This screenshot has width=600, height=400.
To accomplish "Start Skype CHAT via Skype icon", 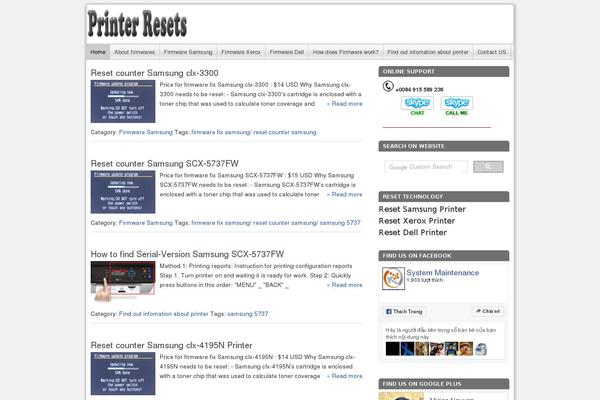I will click(417, 106).
